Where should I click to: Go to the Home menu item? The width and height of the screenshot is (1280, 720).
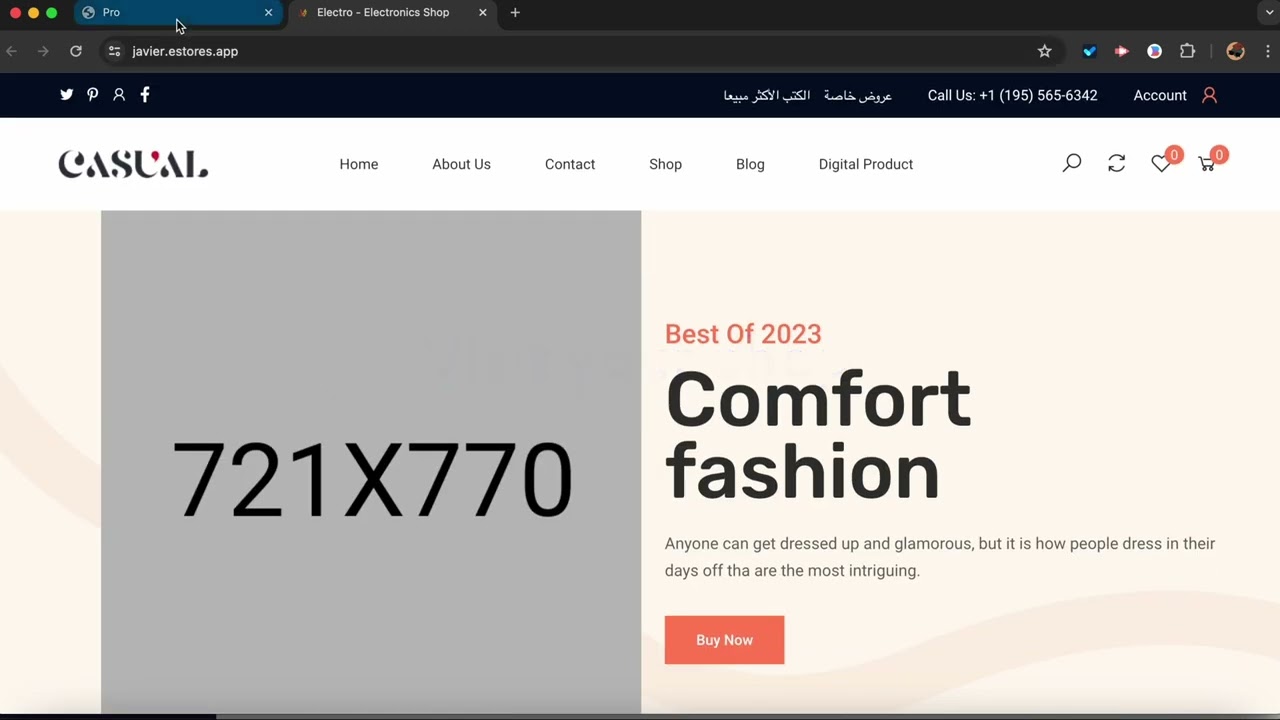pos(359,164)
